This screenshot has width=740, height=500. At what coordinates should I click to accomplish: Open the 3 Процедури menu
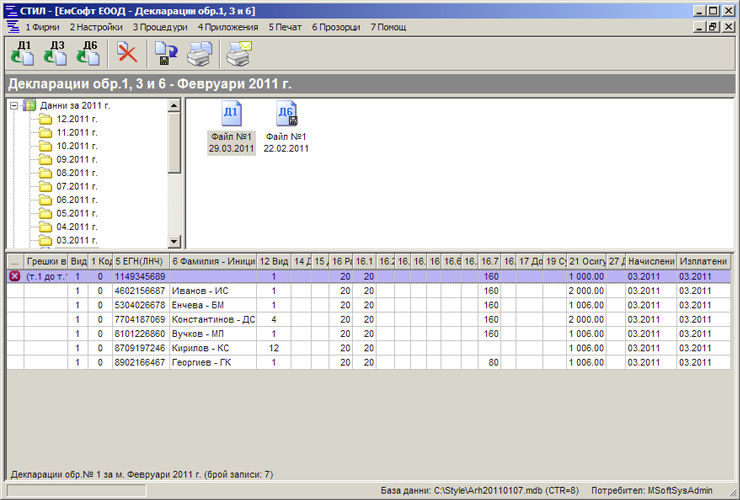point(160,27)
